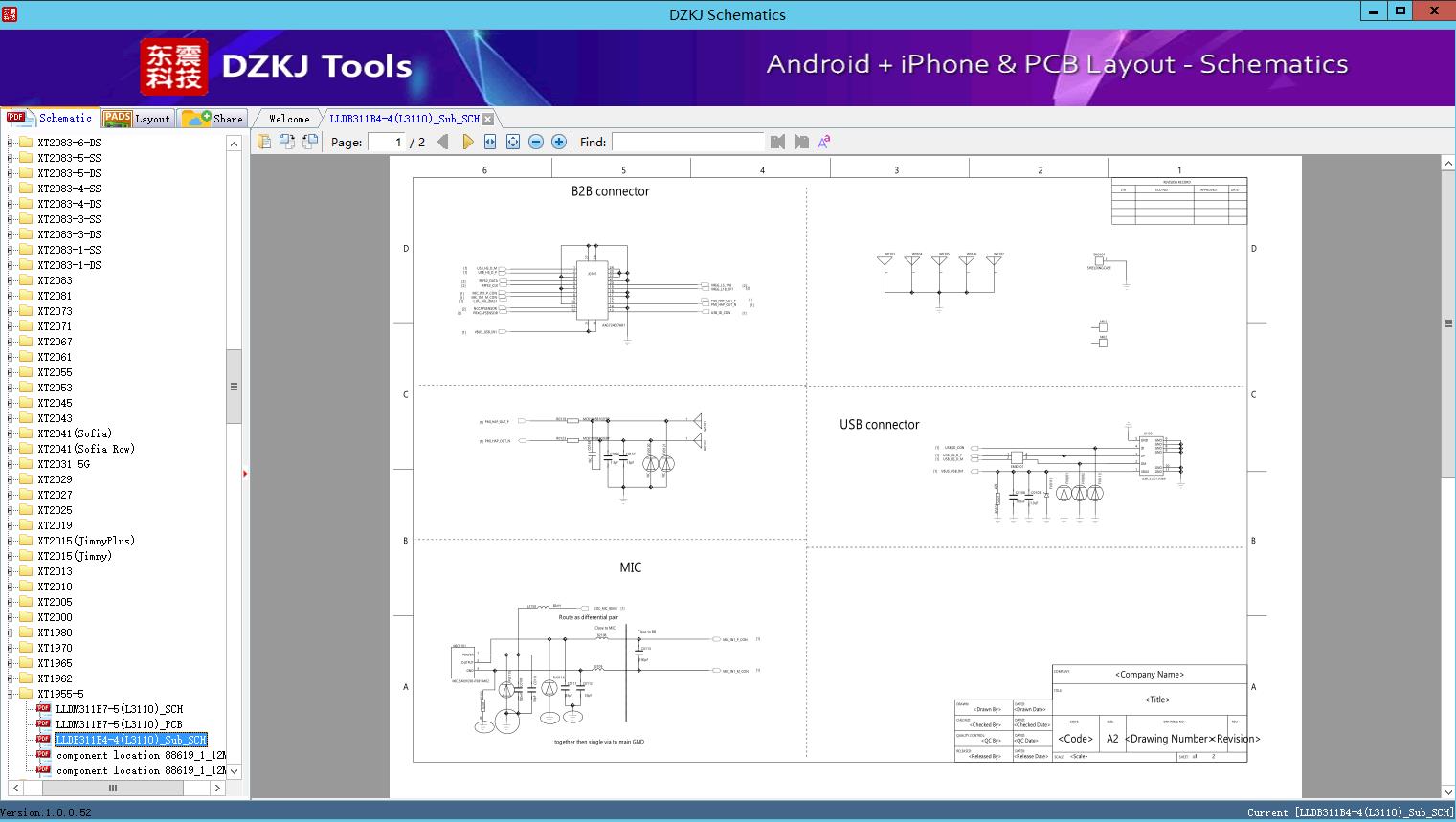Click tree horizontal scroll right arrow
The height and width of the screenshot is (822, 1456).
click(217, 789)
